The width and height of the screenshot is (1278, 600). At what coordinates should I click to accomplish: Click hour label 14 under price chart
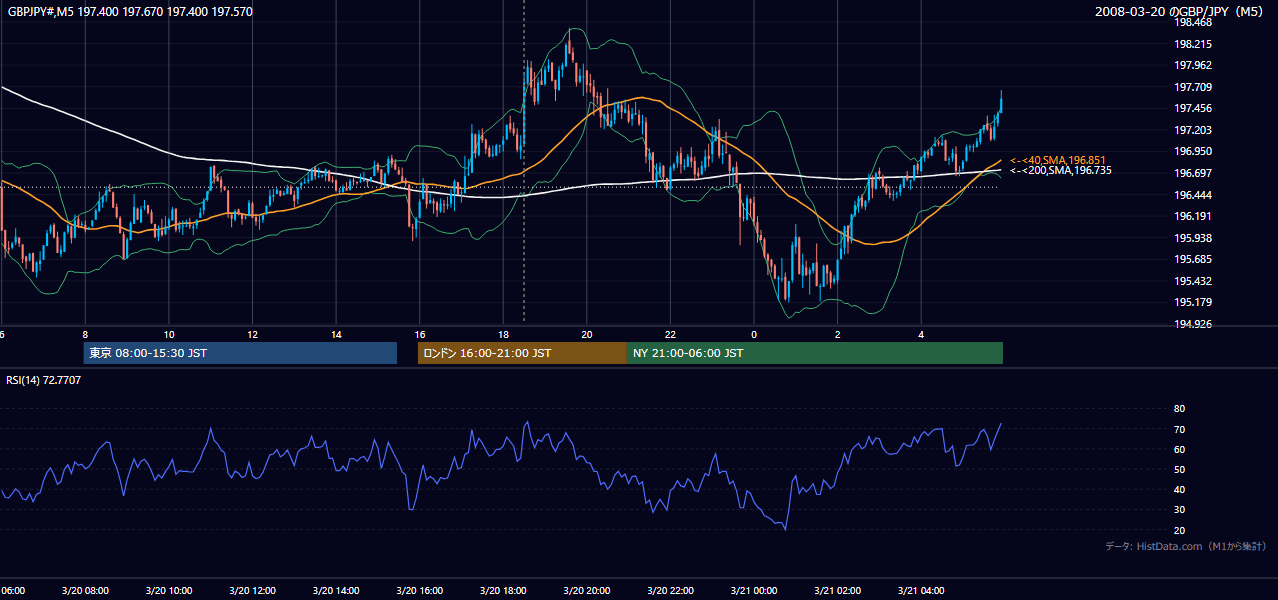point(336,334)
